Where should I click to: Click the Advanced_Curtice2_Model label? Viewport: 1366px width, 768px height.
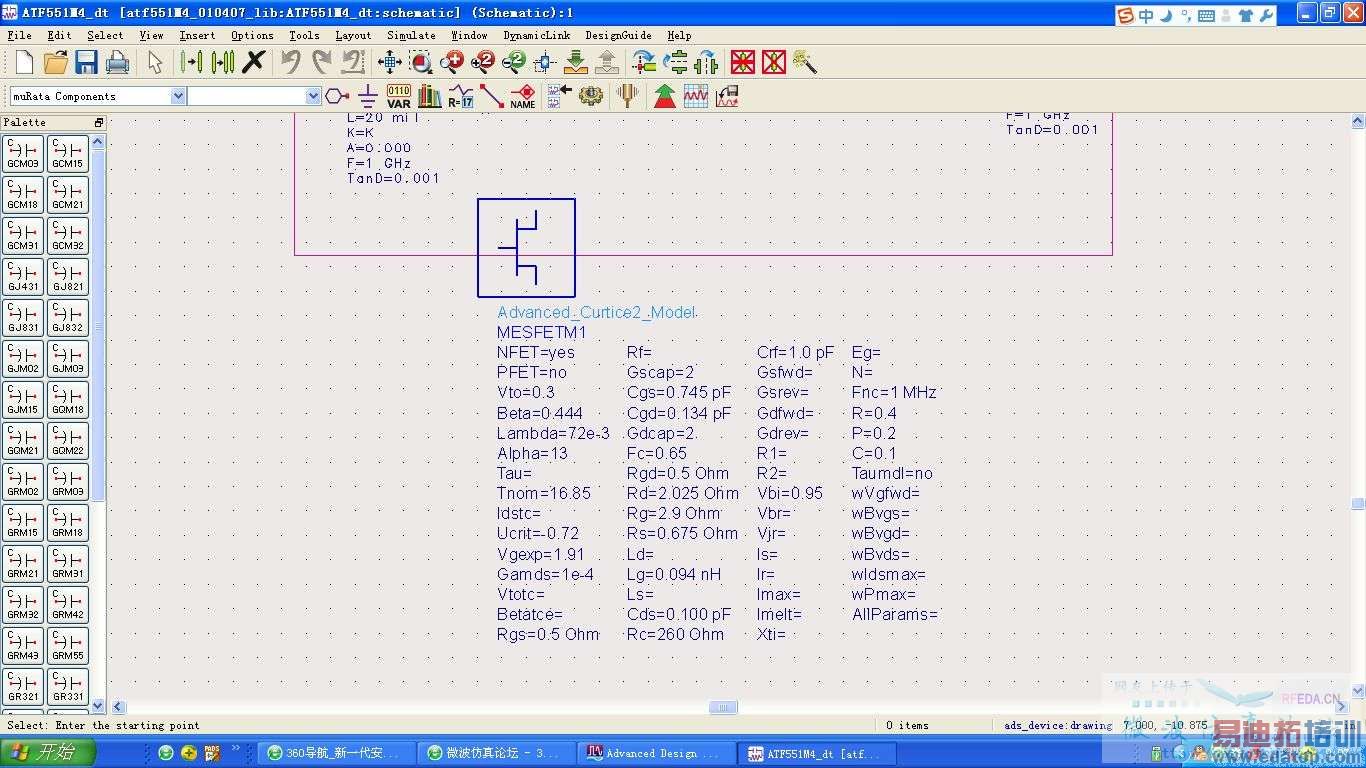597,312
